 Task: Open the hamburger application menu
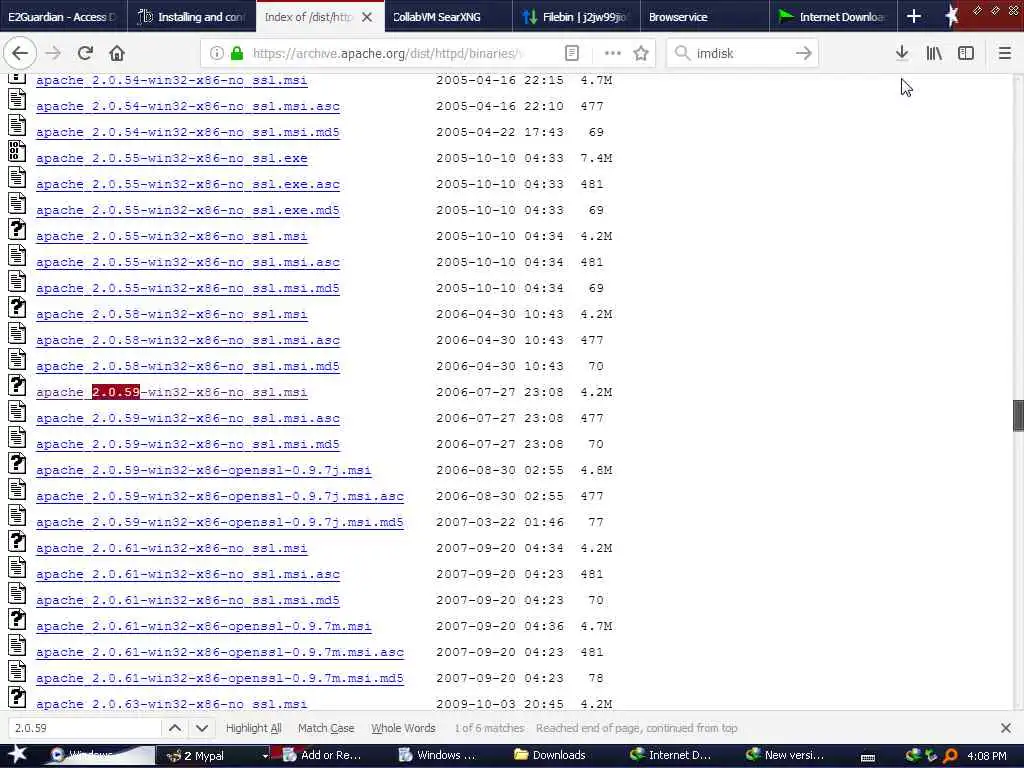pyautogui.click(x=1005, y=54)
